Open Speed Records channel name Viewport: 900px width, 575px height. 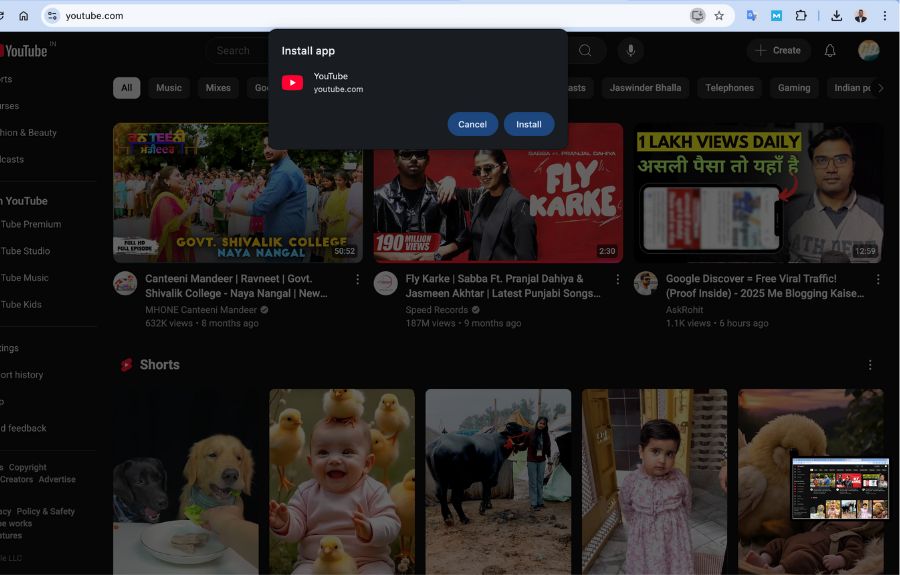pos(437,310)
